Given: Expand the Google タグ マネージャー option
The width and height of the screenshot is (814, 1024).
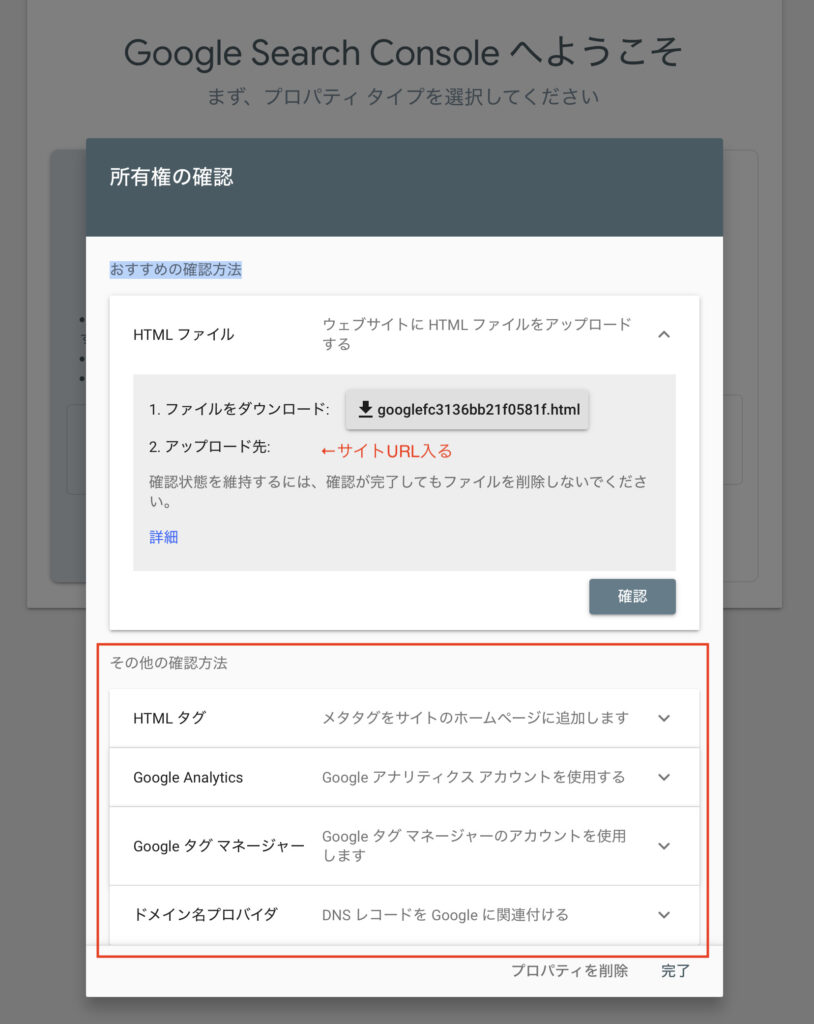Looking at the screenshot, I should pos(664,845).
